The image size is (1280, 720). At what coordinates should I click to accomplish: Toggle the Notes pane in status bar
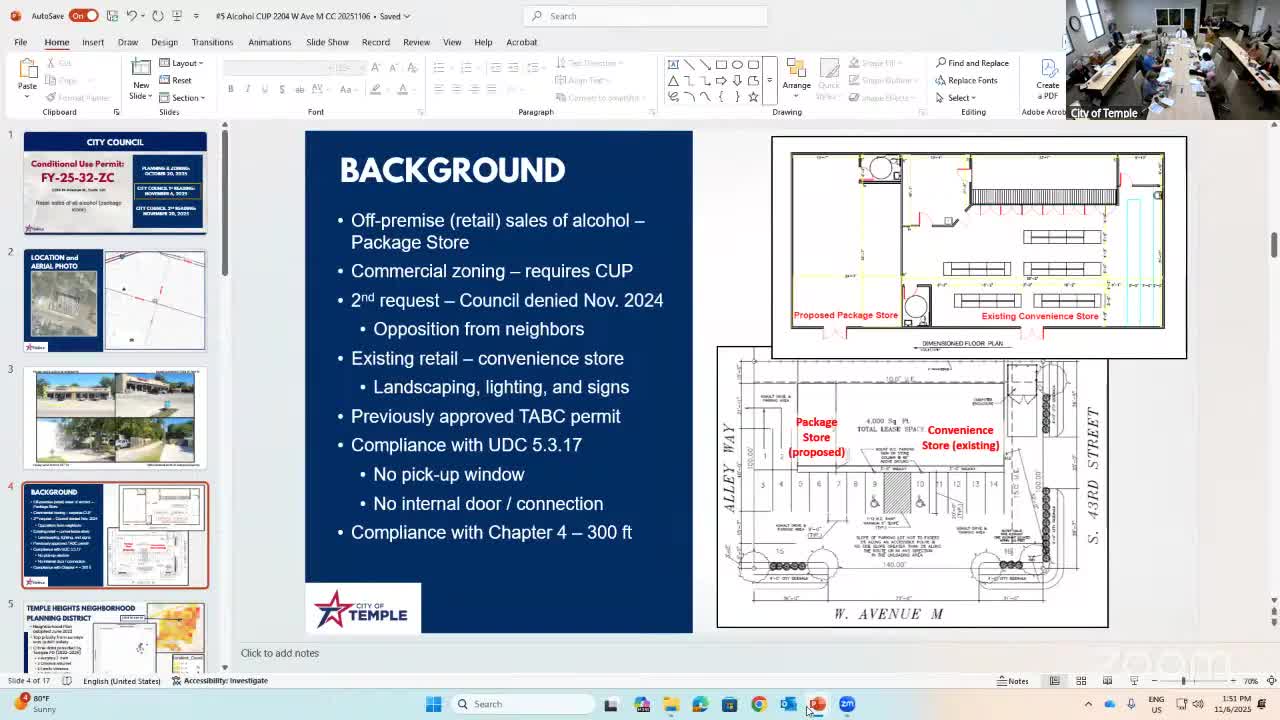pos(1012,681)
